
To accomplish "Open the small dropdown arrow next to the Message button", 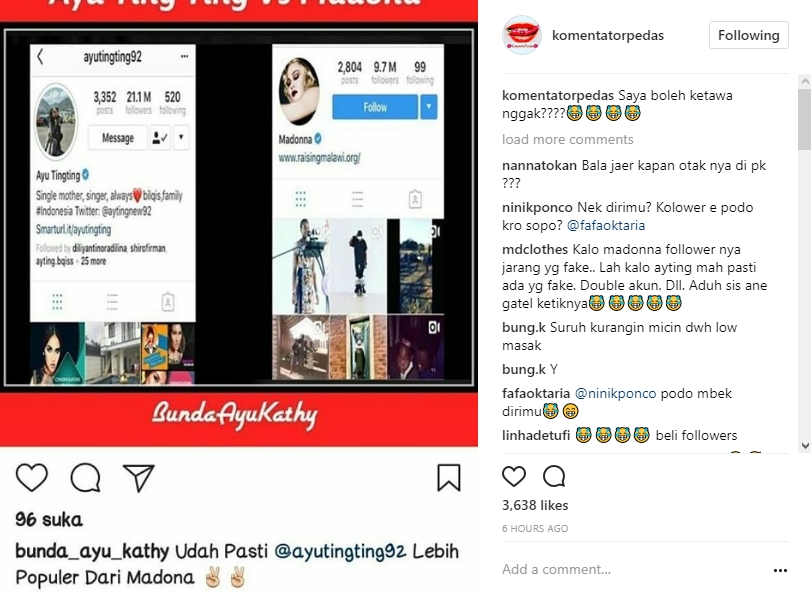I will [x=181, y=138].
